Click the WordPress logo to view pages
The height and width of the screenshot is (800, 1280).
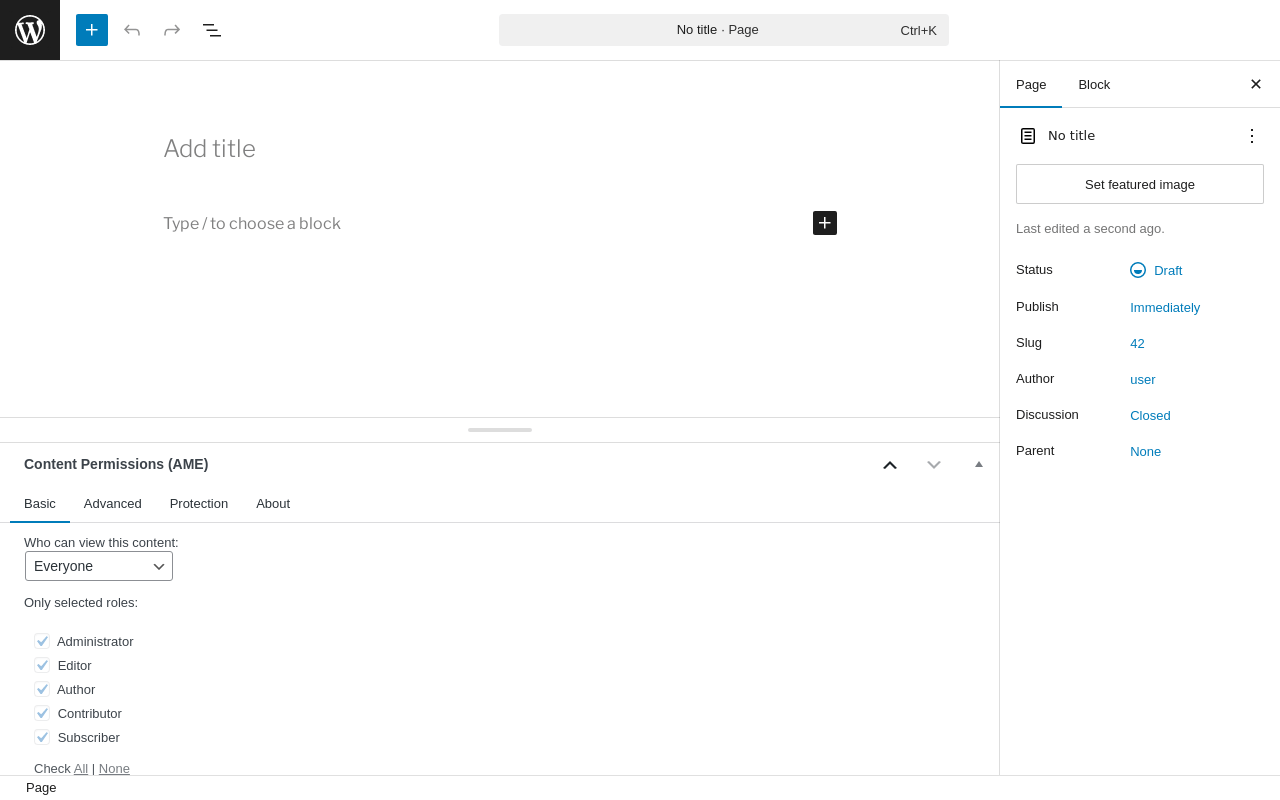[30, 30]
